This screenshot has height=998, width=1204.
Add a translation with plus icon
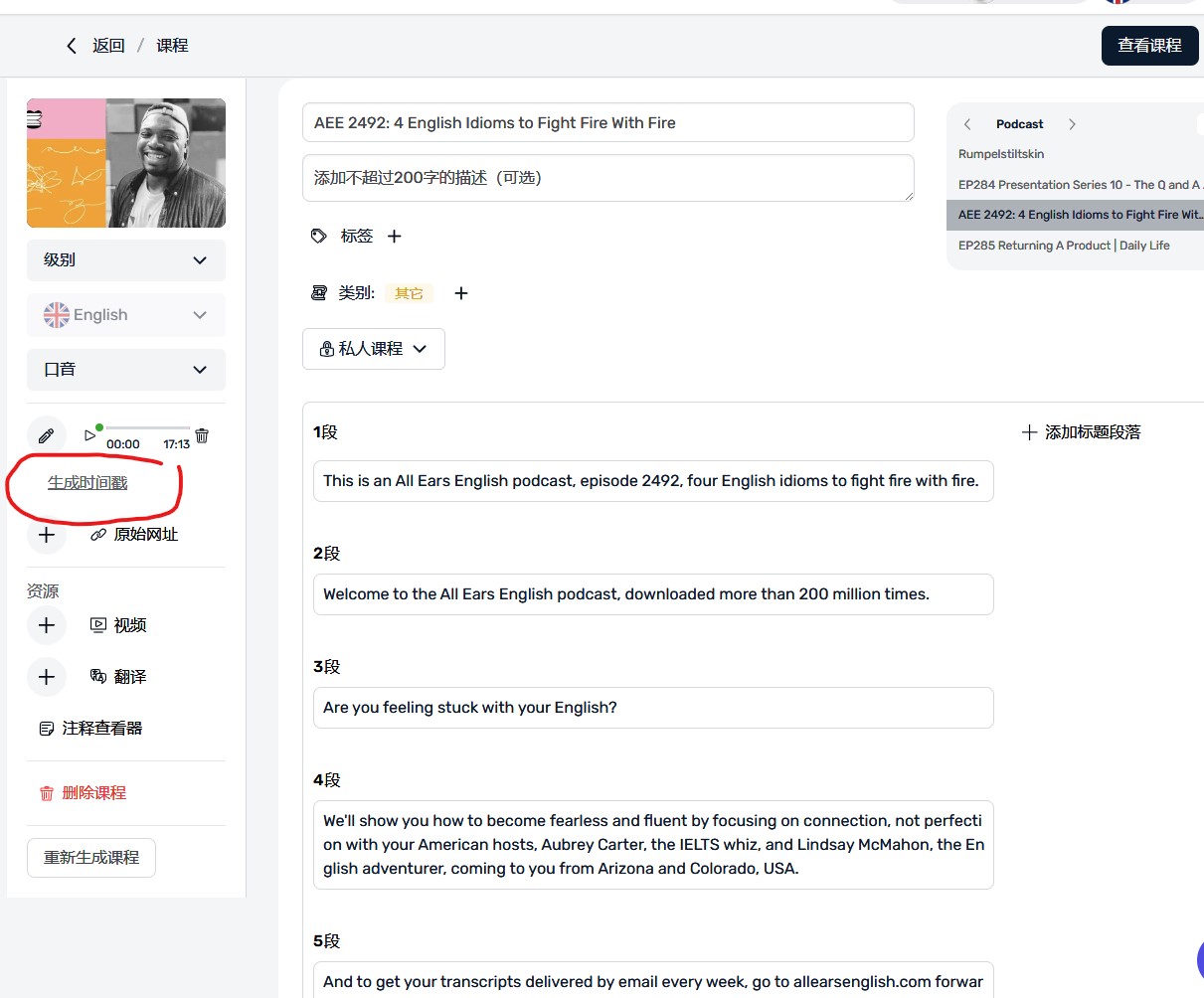point(46,677)
